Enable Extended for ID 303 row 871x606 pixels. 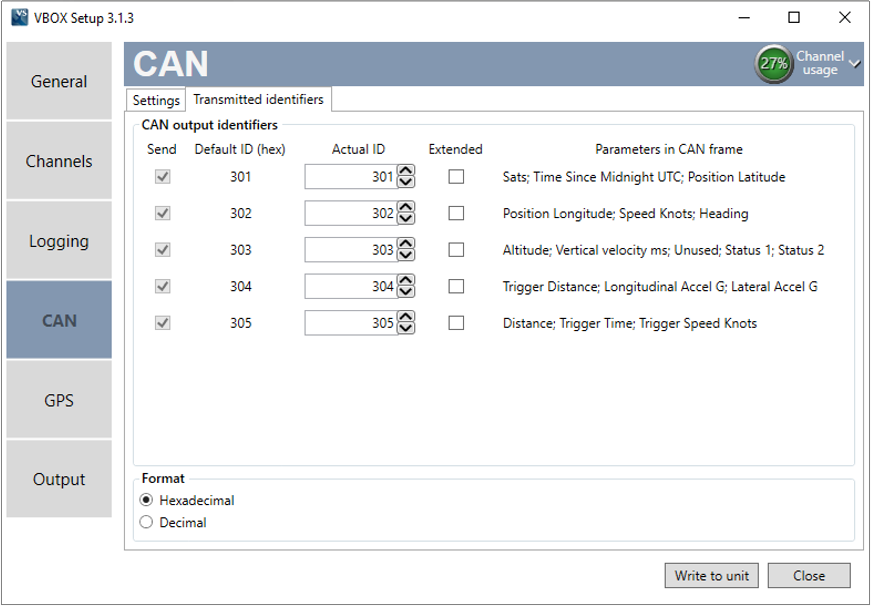pyautogui.click(x=456, y=250)
